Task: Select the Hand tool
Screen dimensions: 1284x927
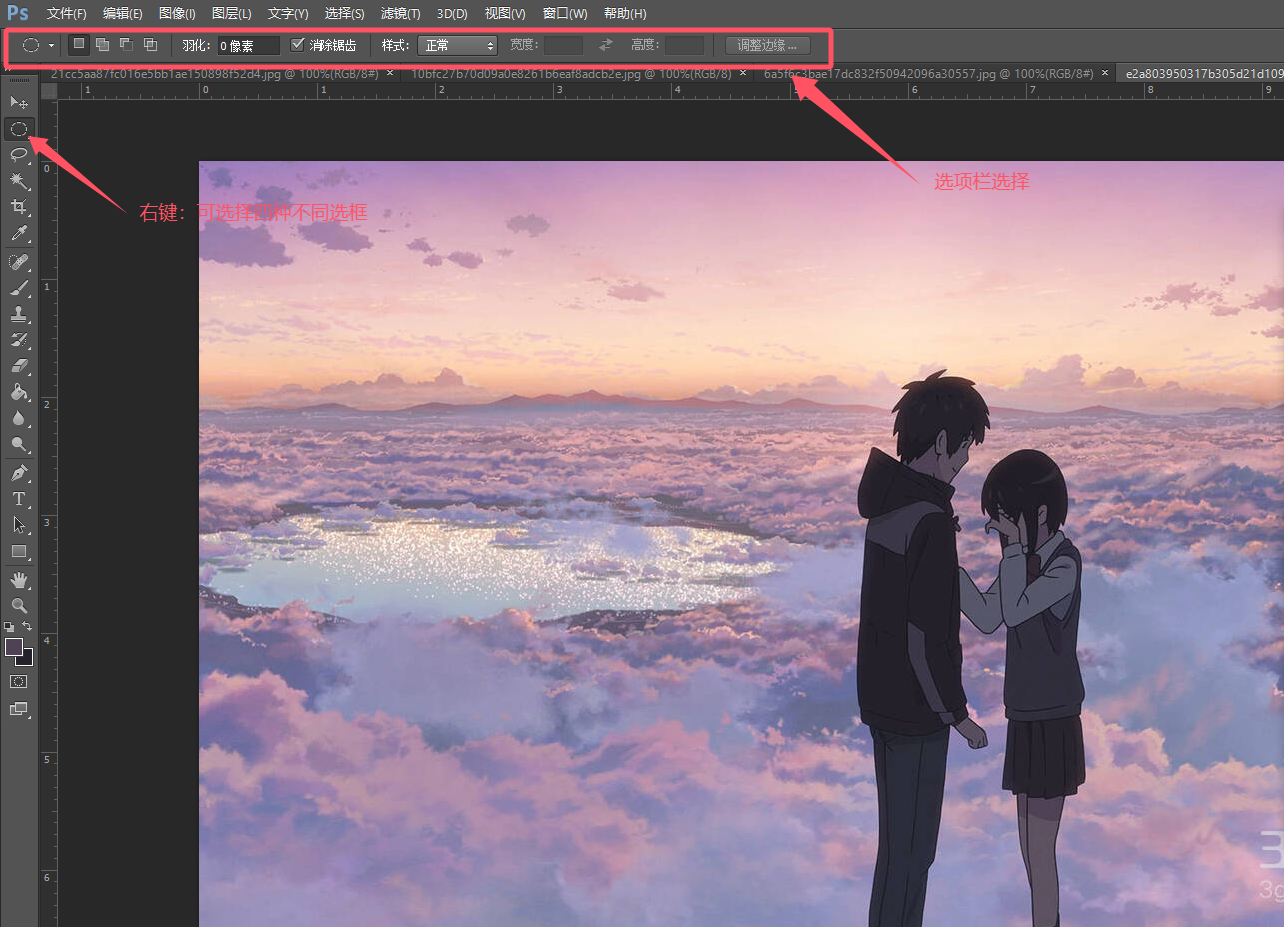Action: click(19, 579)
